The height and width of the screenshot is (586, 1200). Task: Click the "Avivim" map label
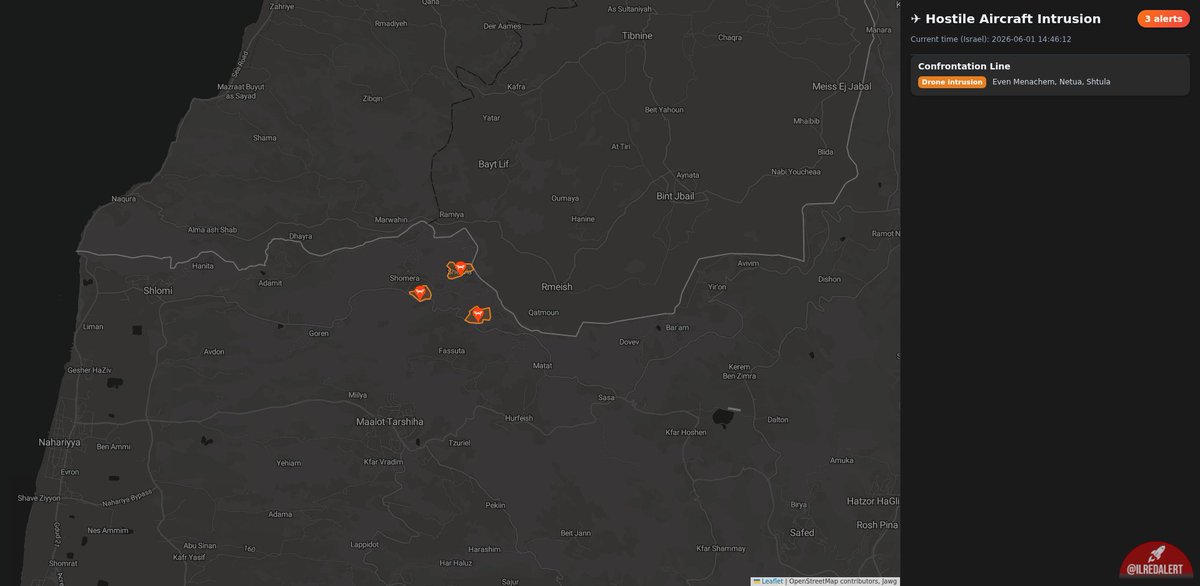pos(748,263)
